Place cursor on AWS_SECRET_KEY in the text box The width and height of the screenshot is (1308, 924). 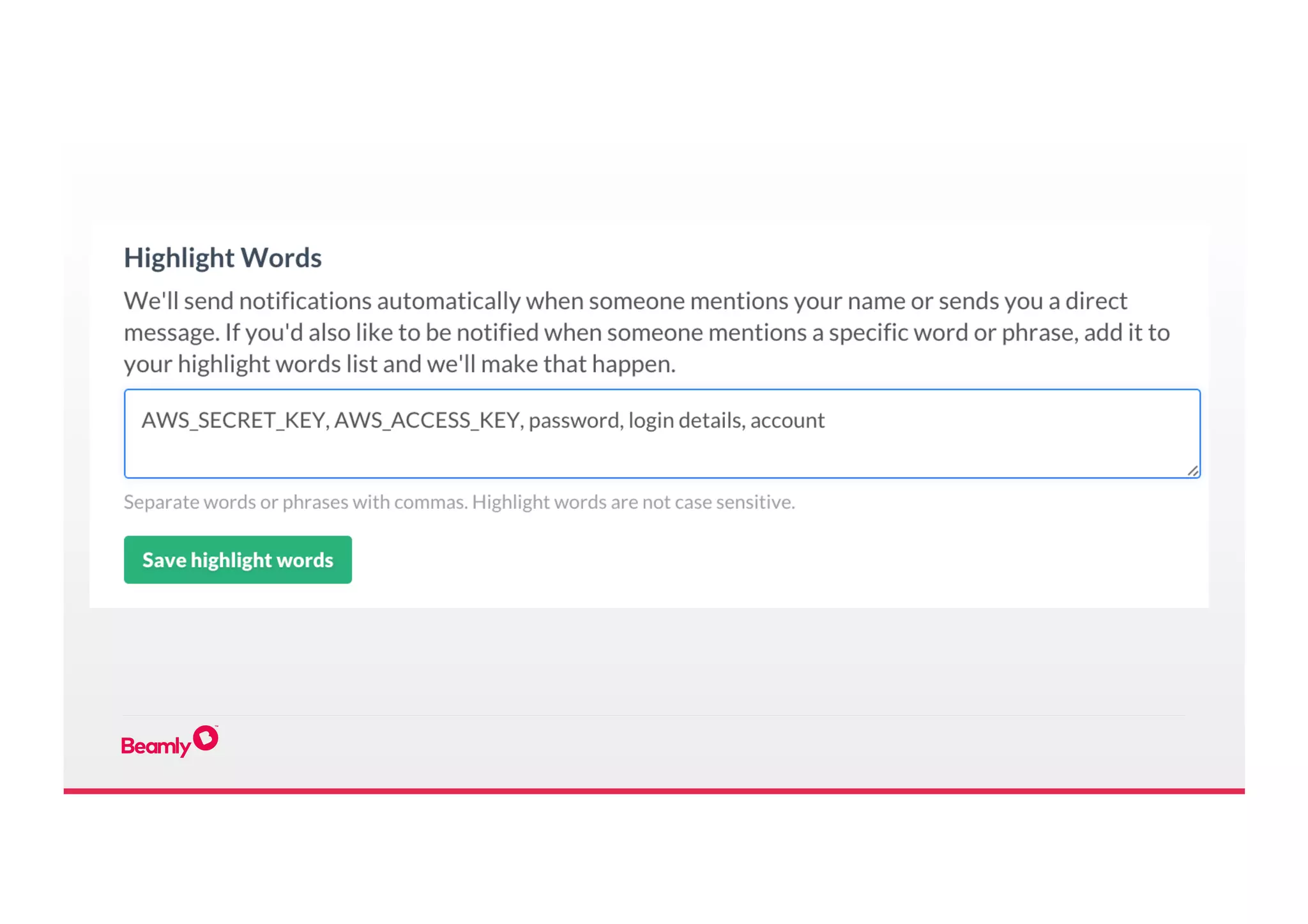[x=234, y=420]
